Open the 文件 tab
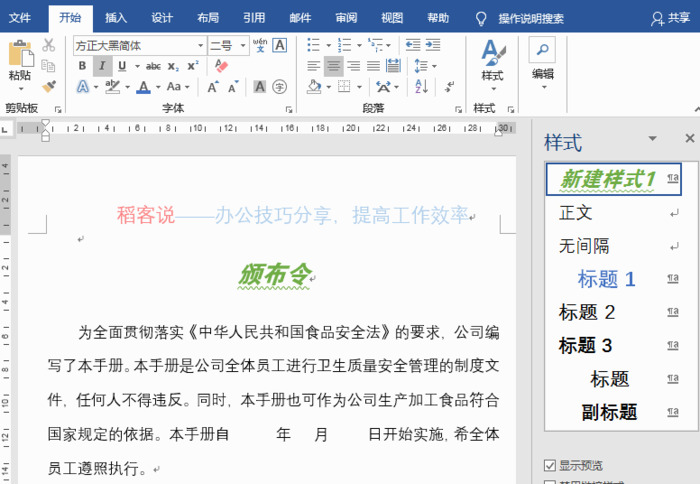Viewport: 700px width, 484px height. (x=20, y=18)
